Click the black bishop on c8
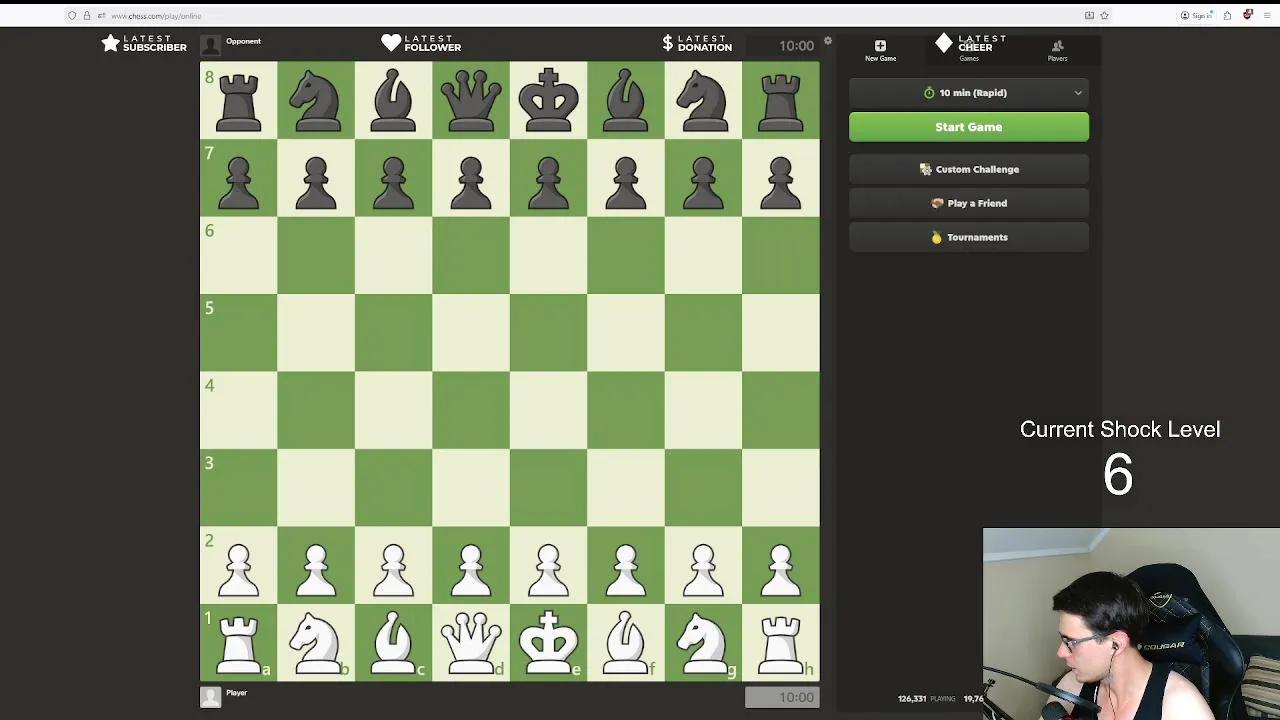The height and width of the screenshot is (720, 1280). (x=393, y=100)
